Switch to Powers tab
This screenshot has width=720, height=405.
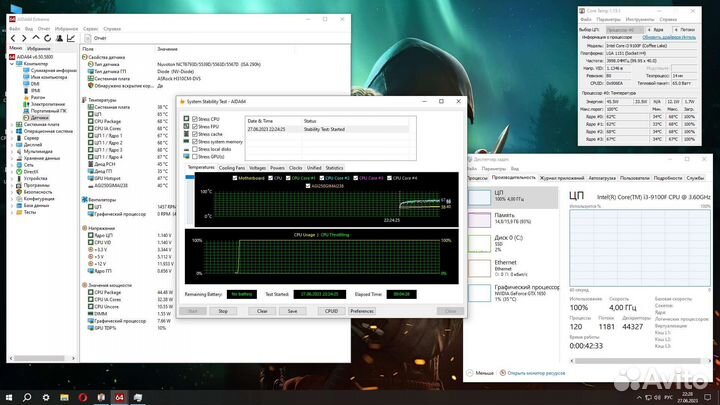pyautogui.click(x=277, y=168)
